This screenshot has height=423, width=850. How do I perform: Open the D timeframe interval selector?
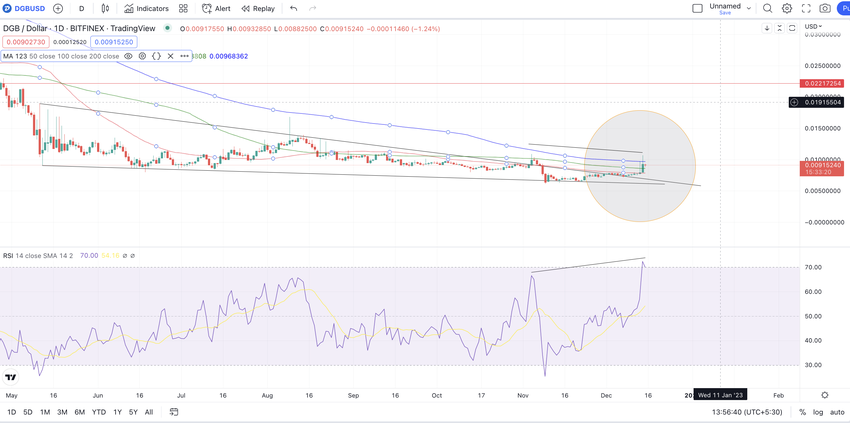coord(81,9)
